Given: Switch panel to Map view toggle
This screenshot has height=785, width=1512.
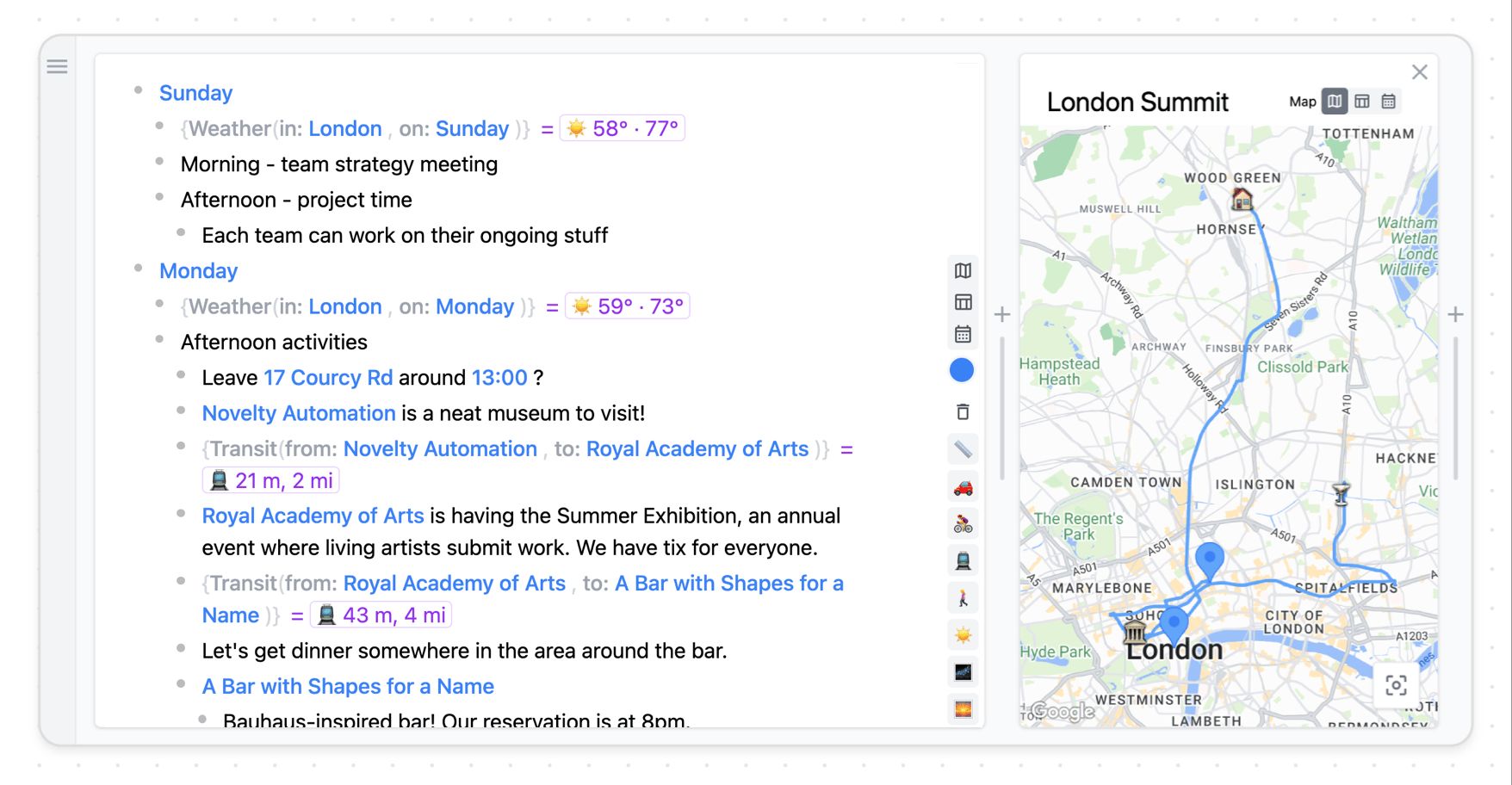Looking at the screenshot, I should 1334,102.
